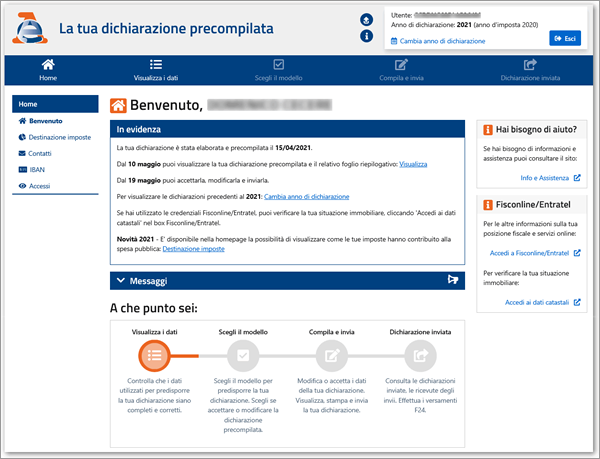The width and height of the screenshot is (600, 459).
Task: Click the pie chart icon beside Destinazione imposte
Action: tap(22, 137)
